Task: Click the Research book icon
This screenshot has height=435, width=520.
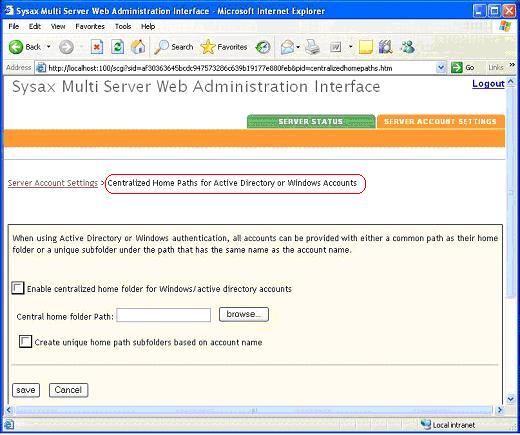Action: coord(386,47)
